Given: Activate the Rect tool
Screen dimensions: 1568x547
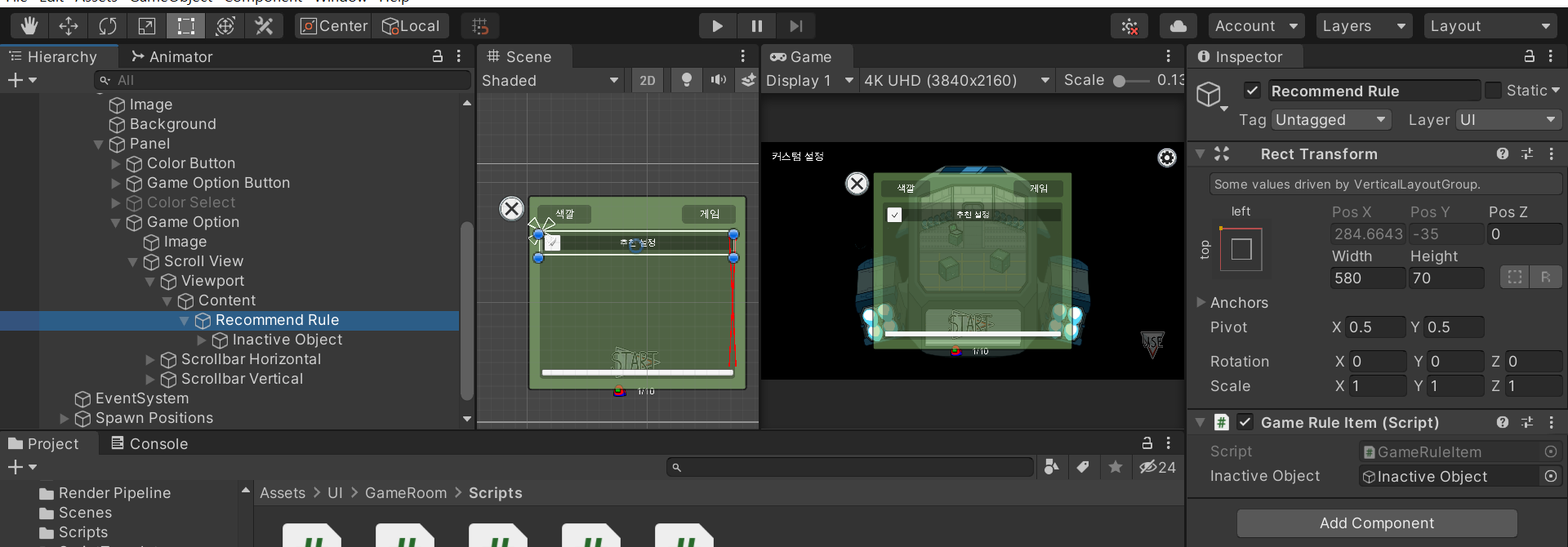Looking at the screenshot, I should point(186,26).
